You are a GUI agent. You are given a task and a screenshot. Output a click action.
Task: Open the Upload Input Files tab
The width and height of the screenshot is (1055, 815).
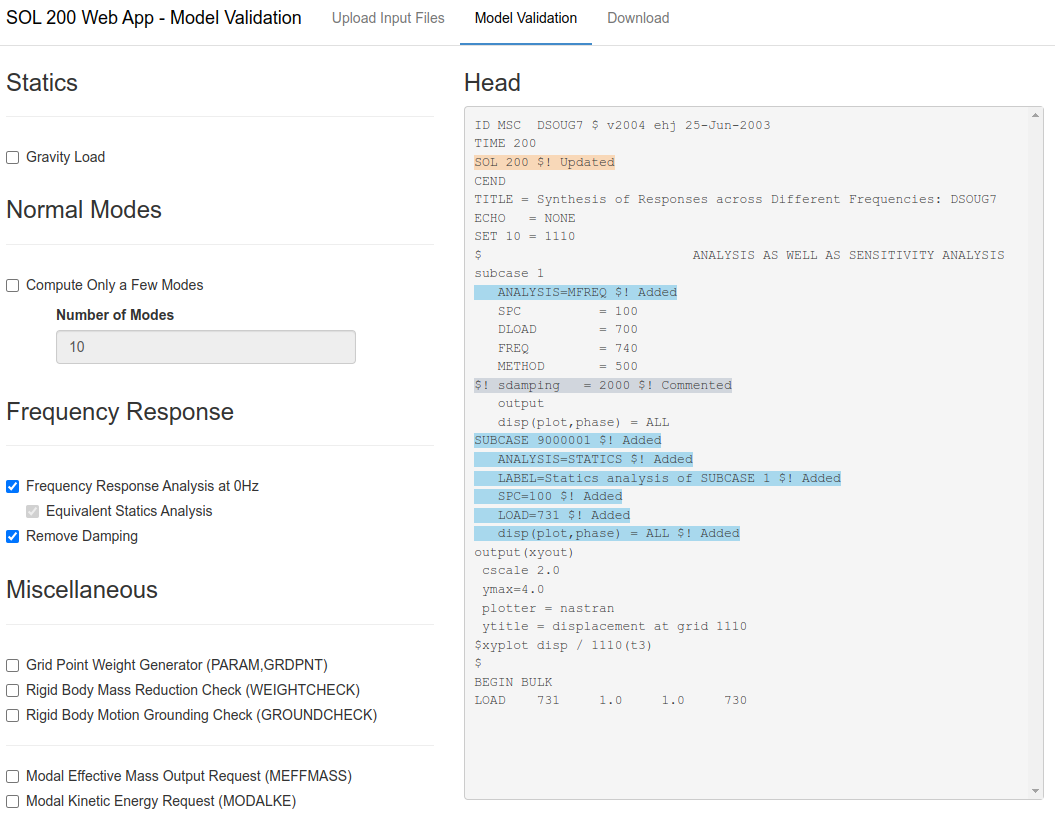(388, 18)
